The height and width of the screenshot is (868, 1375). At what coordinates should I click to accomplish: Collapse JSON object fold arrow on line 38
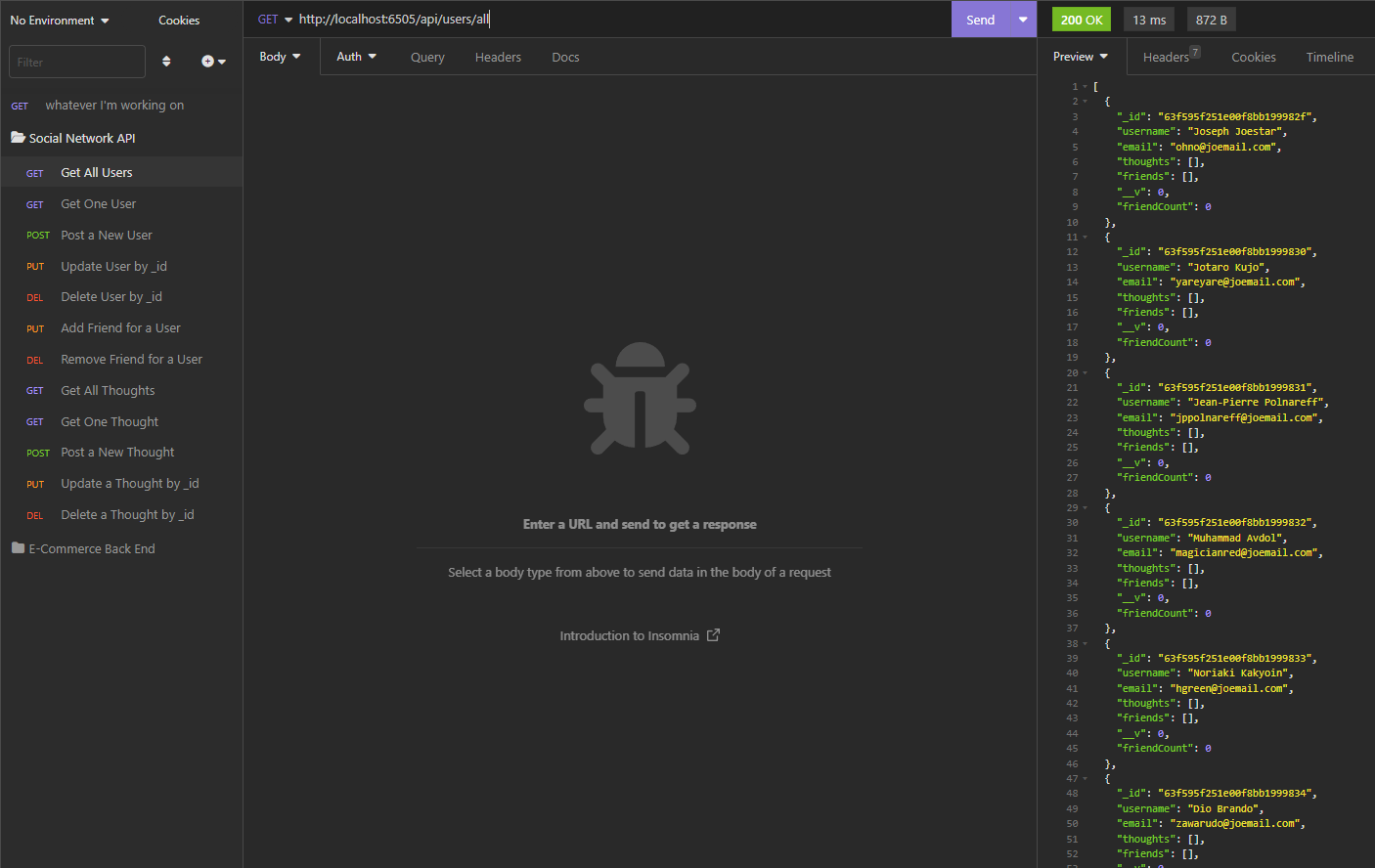click(x=1085, y=644)
